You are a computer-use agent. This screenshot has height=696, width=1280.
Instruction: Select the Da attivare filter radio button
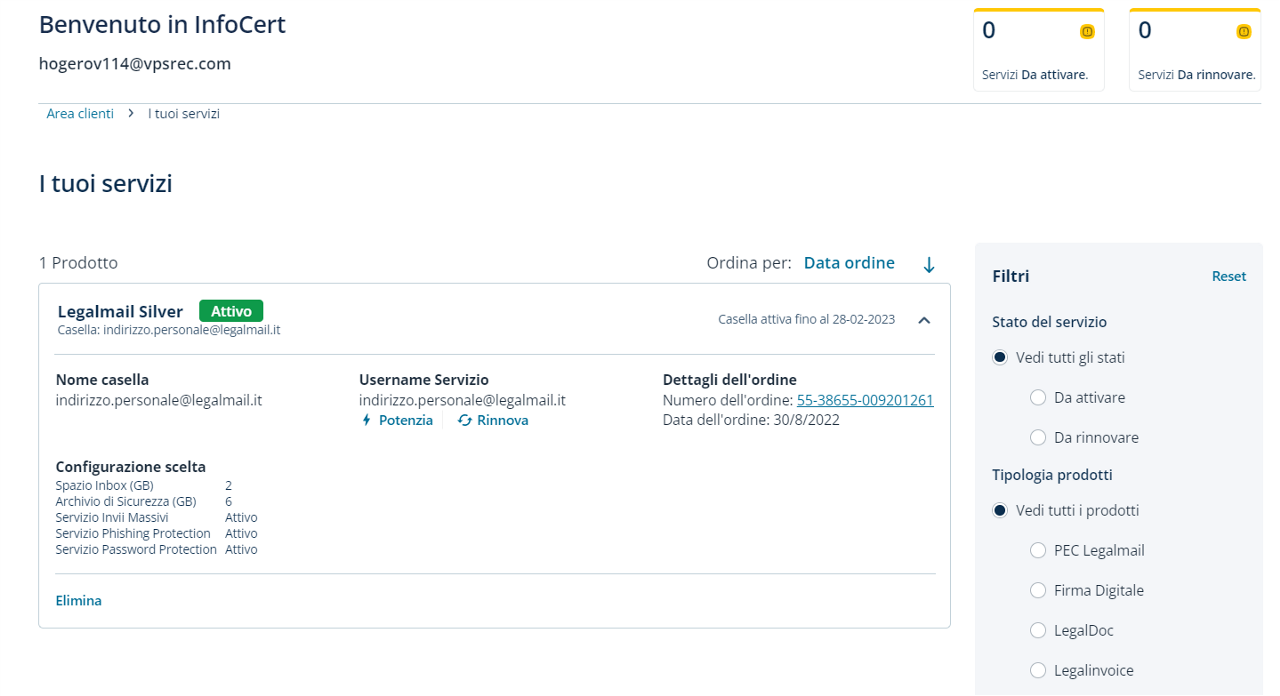1037,398
